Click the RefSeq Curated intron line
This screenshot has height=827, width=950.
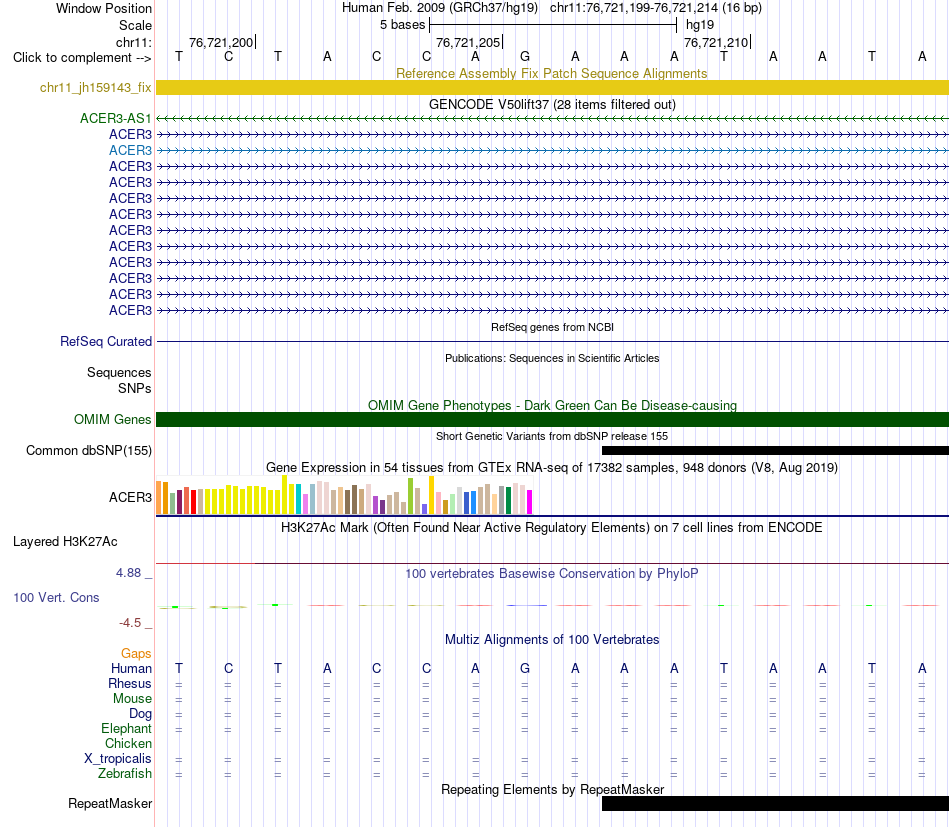(552, 342)
